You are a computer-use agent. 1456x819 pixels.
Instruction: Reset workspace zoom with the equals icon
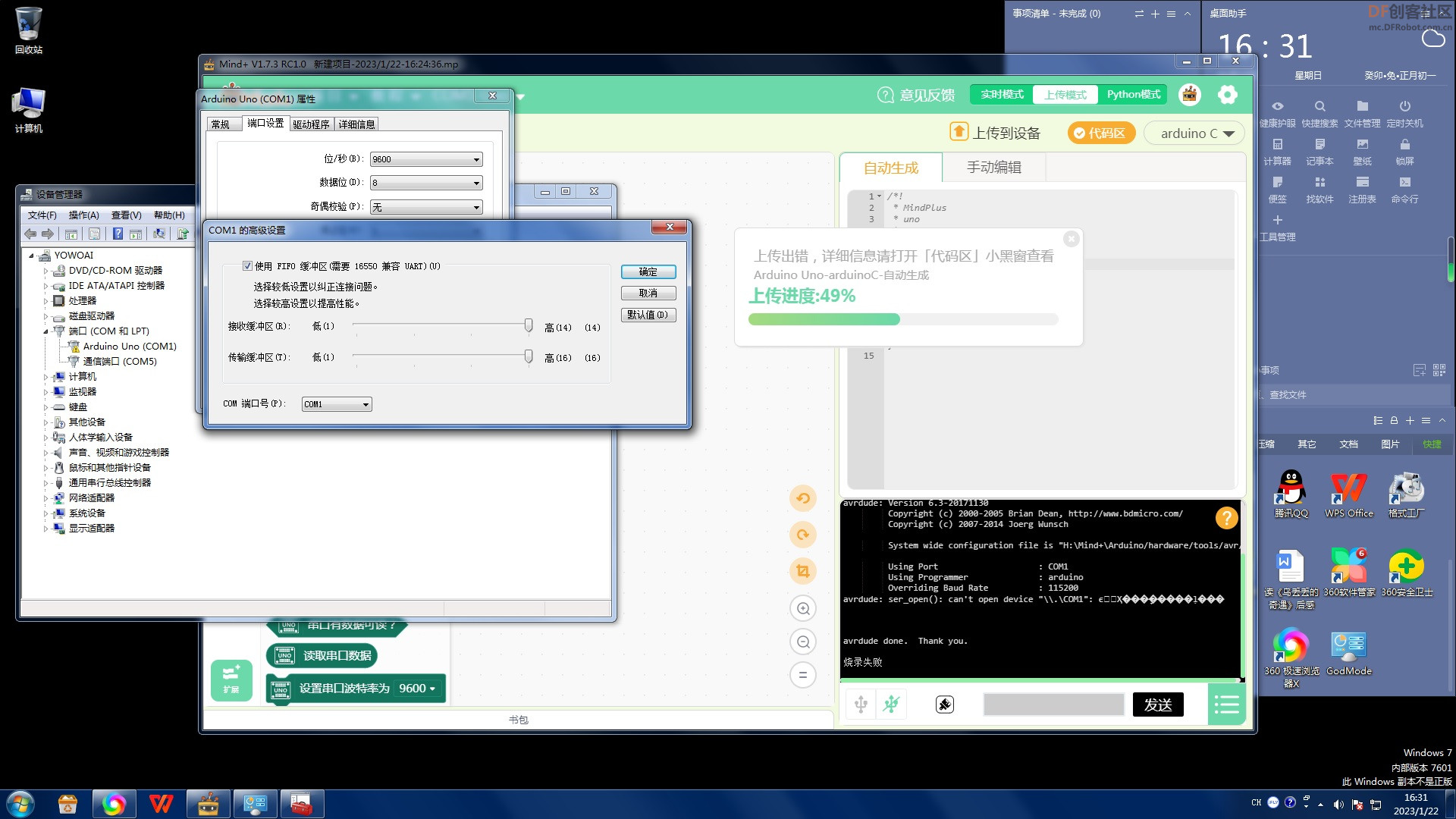[803, 675]
